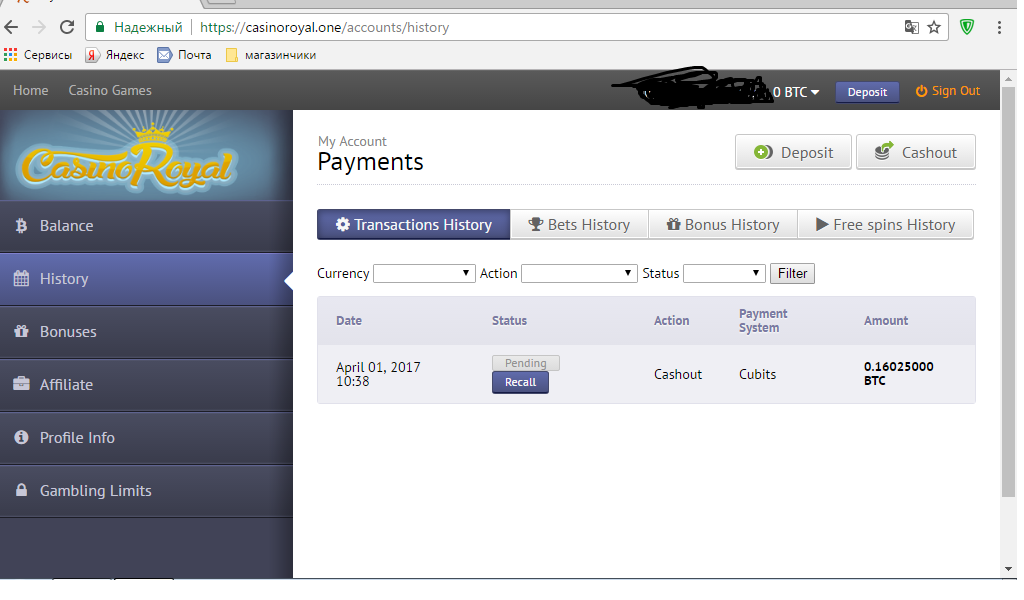
Task: Switch to Bets History tab
Action: tap(579, 225)
